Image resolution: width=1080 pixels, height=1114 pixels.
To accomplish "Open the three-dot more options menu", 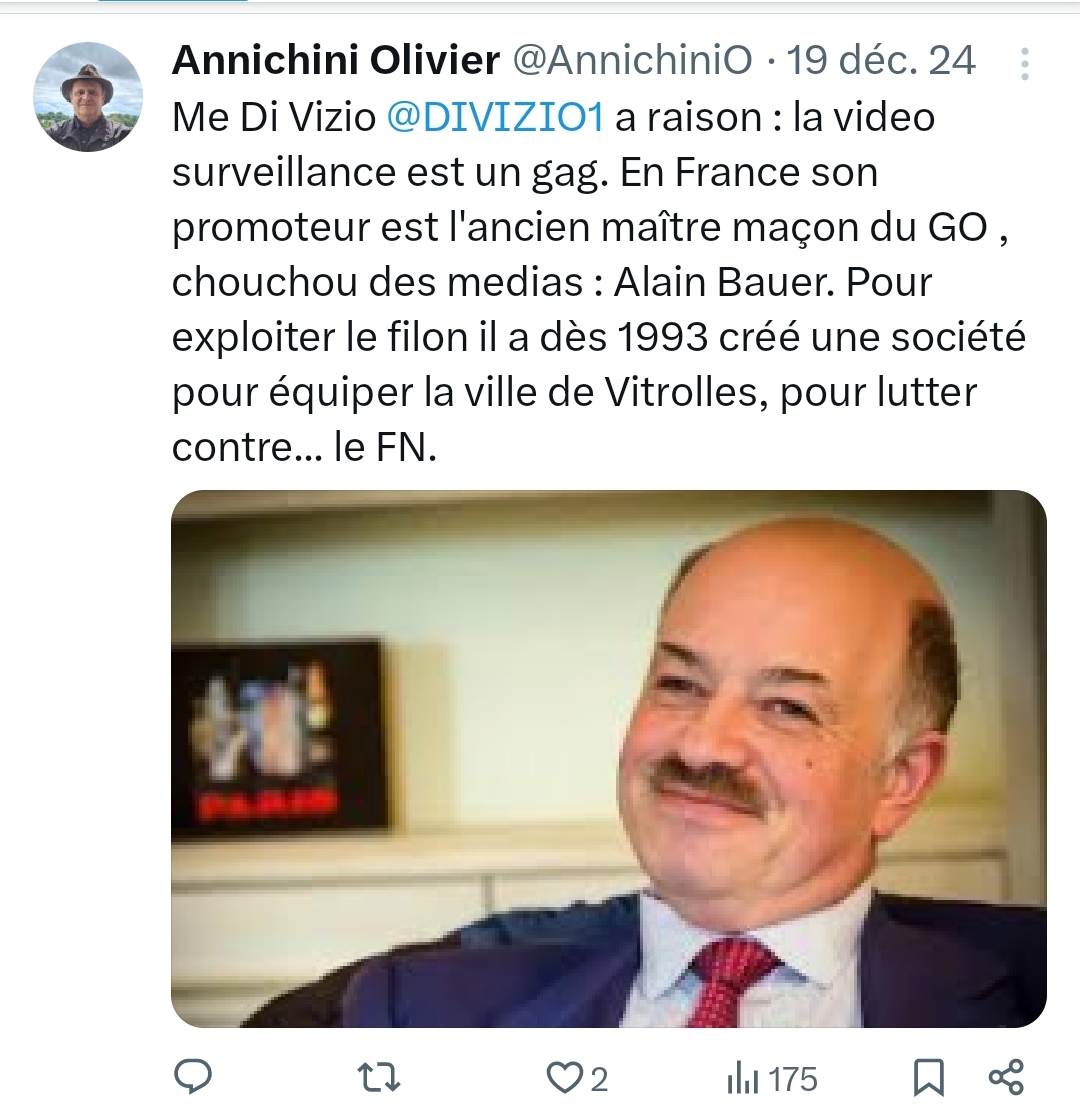I will (x=1024, y=64).
